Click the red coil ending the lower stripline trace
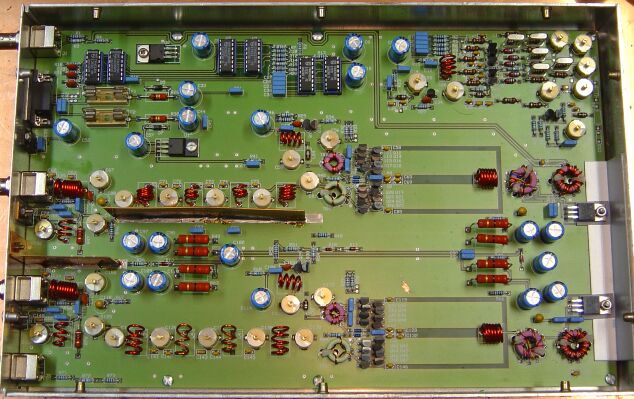Viewport: 634px width, 399px height. [490, 333]
